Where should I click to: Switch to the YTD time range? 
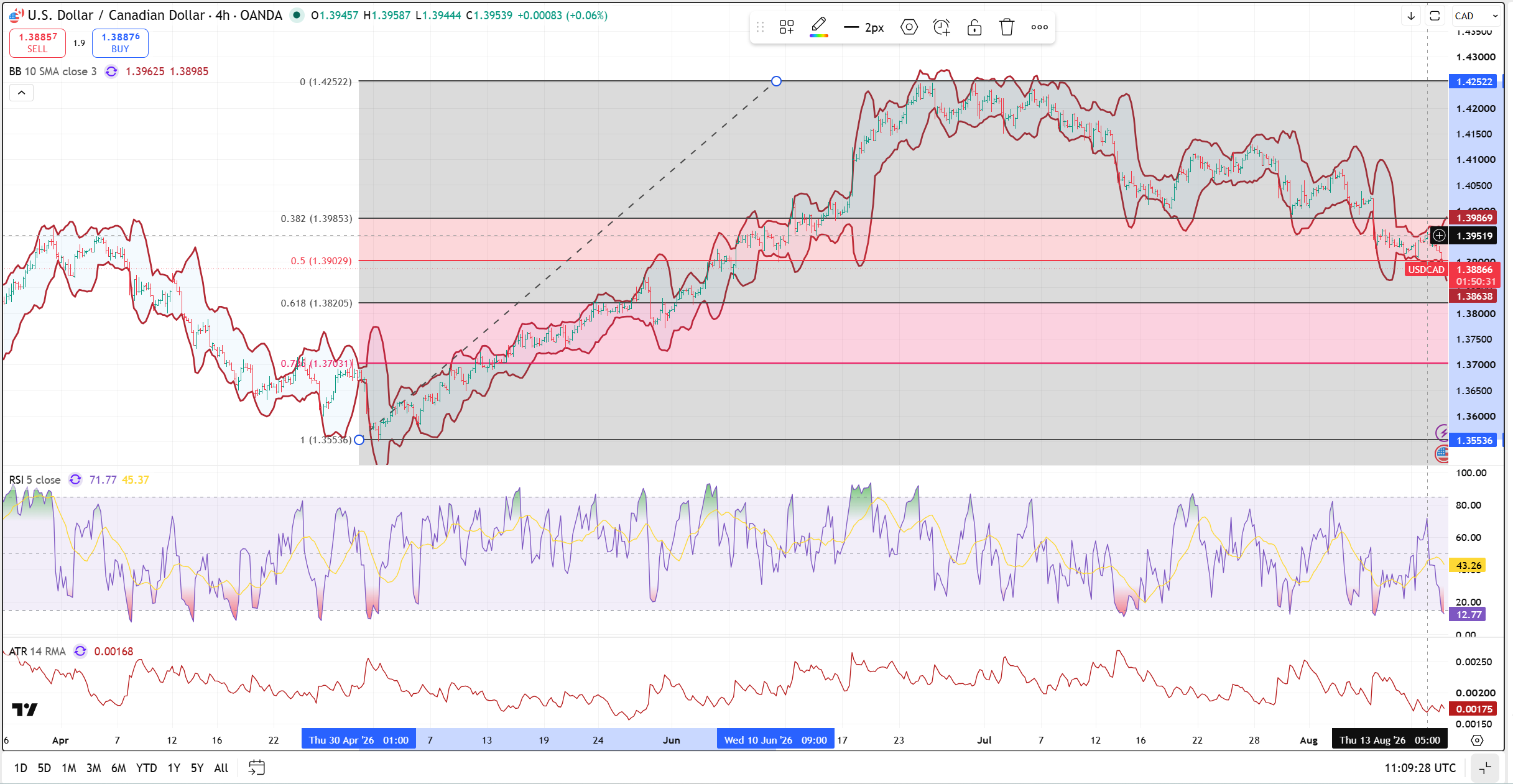pos(147,768)
